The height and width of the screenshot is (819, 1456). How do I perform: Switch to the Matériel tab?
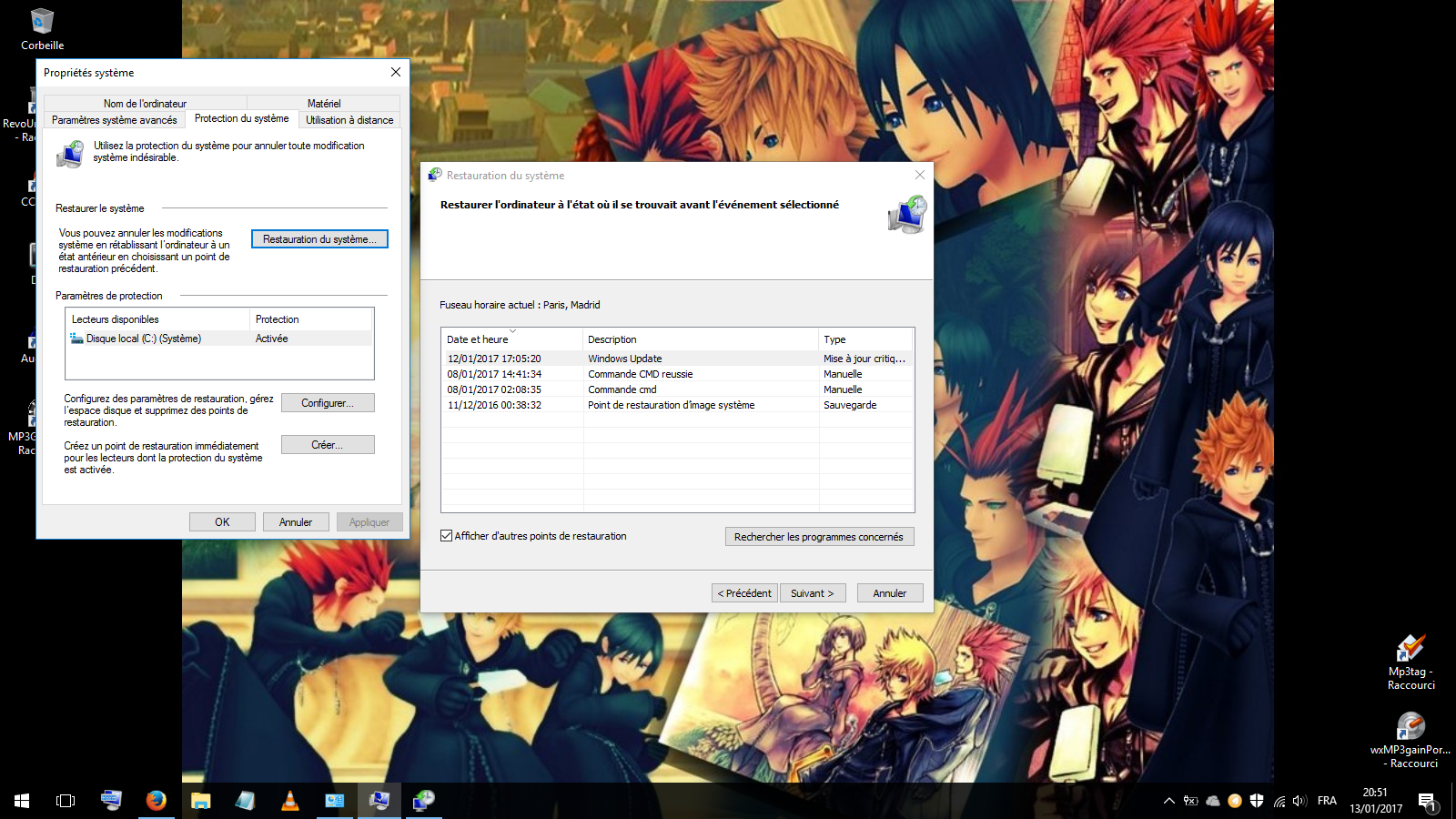pos(324,104)
